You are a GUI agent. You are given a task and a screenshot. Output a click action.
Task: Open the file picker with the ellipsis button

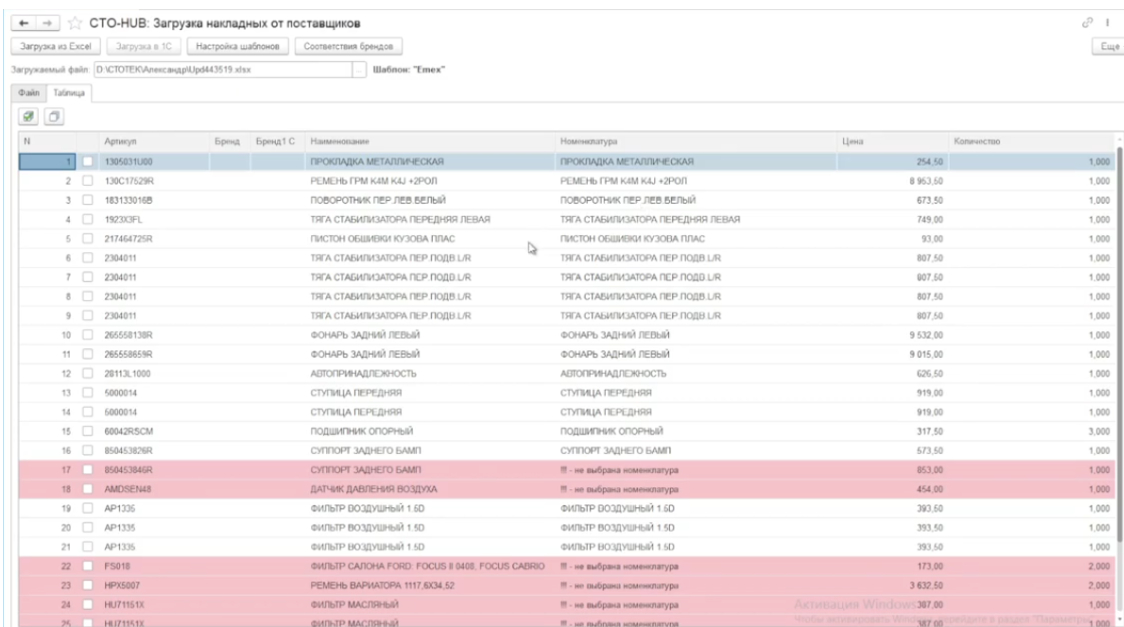pos(359,70)
